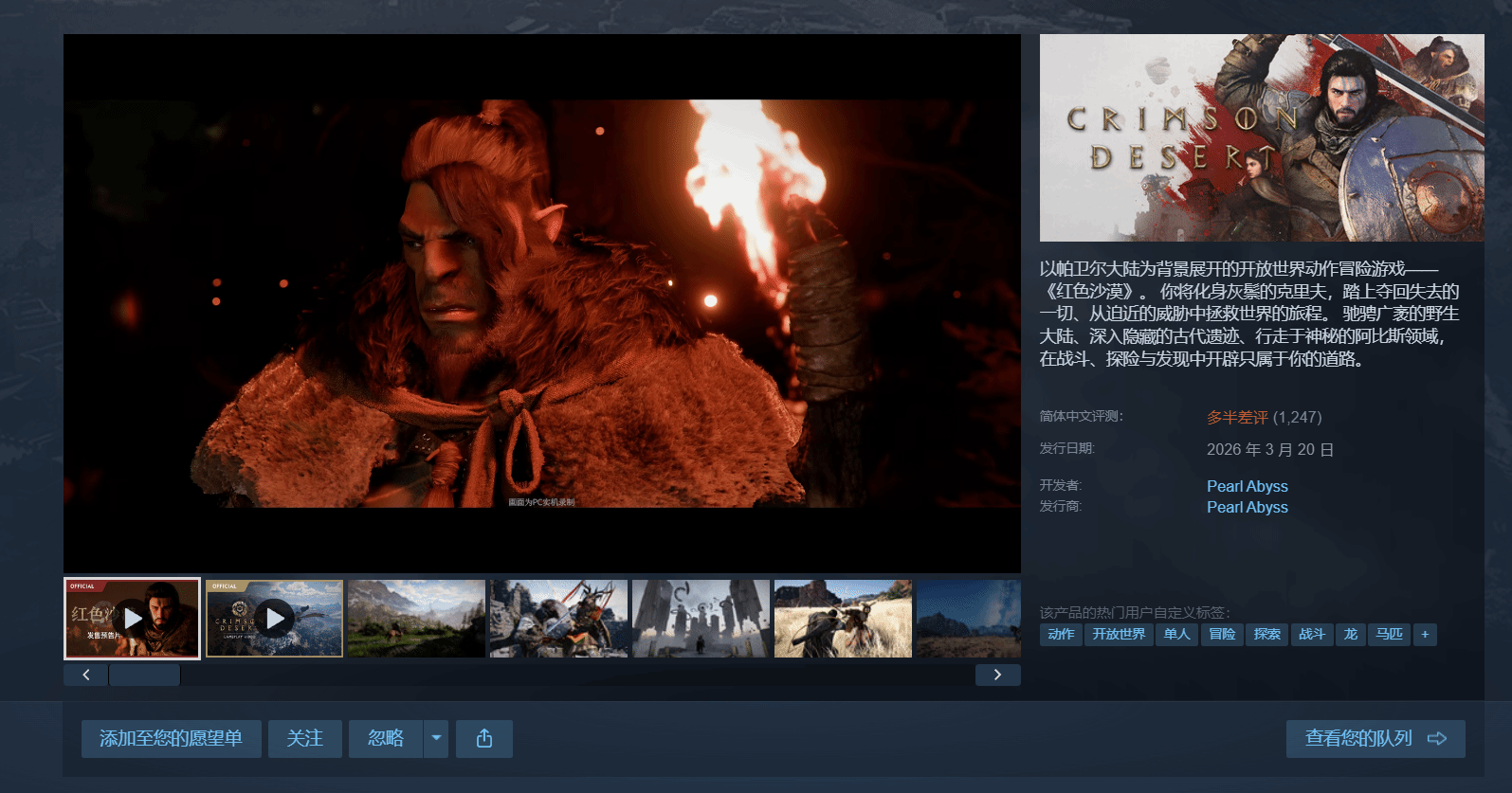Open the dropdown arrow beside 忽略
Image resolution: width=1512 pixels, height=793 pixels.
(436, 739)
